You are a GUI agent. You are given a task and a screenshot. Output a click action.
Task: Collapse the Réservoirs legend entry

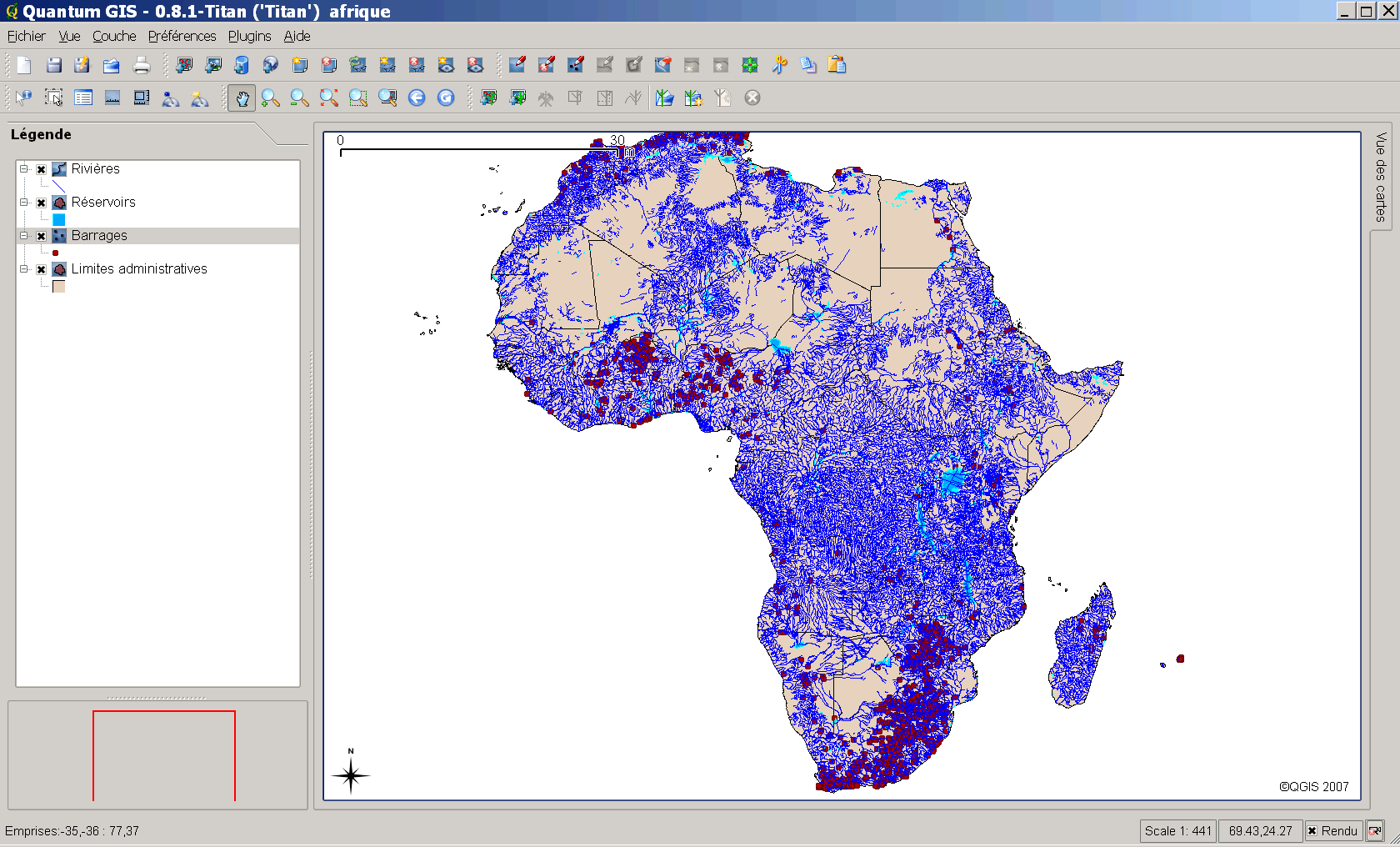(x=24, y=202)
